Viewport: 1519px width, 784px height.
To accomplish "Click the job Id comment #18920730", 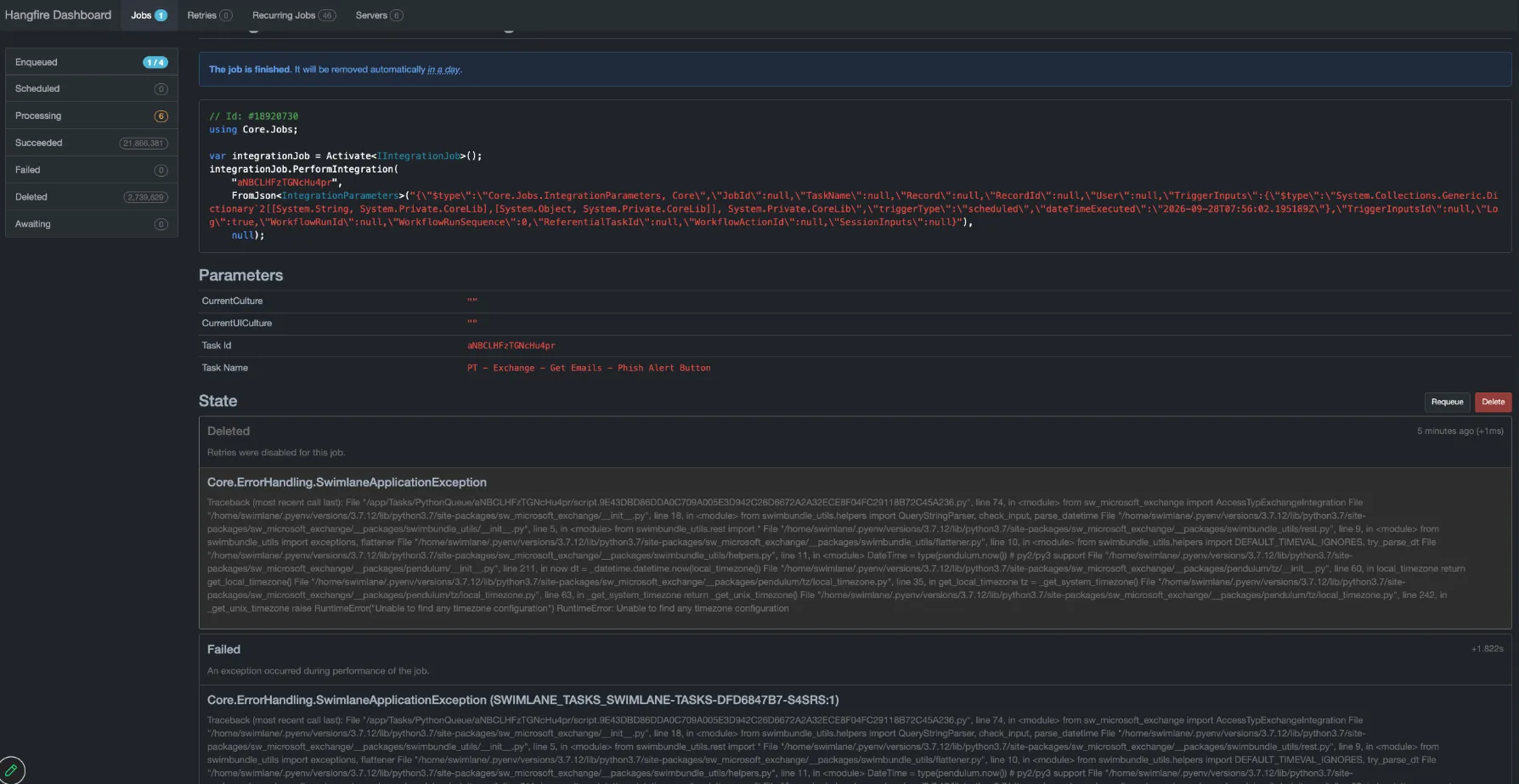I will (x=253, y=116).
